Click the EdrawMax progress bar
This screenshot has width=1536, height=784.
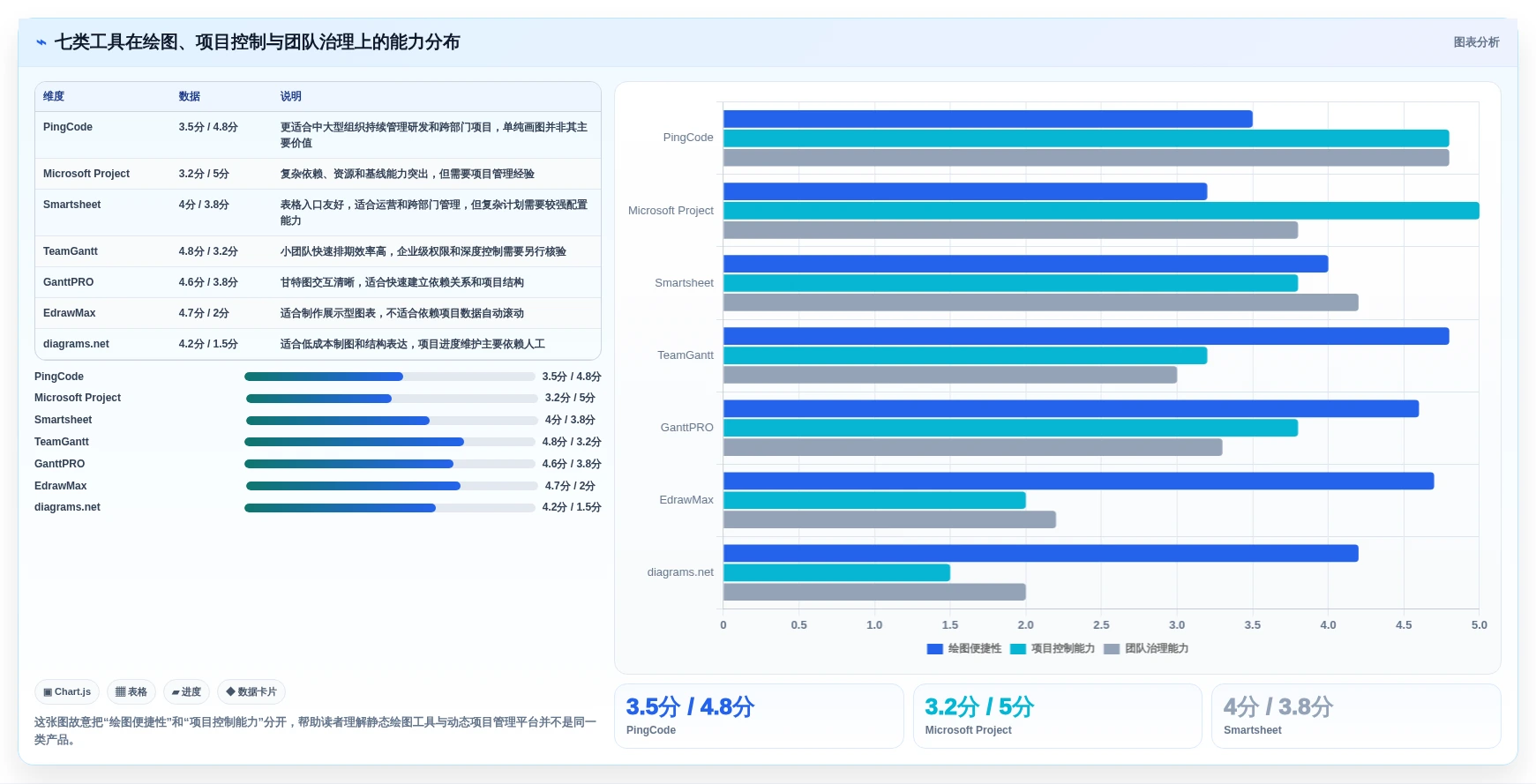(392, 486)
